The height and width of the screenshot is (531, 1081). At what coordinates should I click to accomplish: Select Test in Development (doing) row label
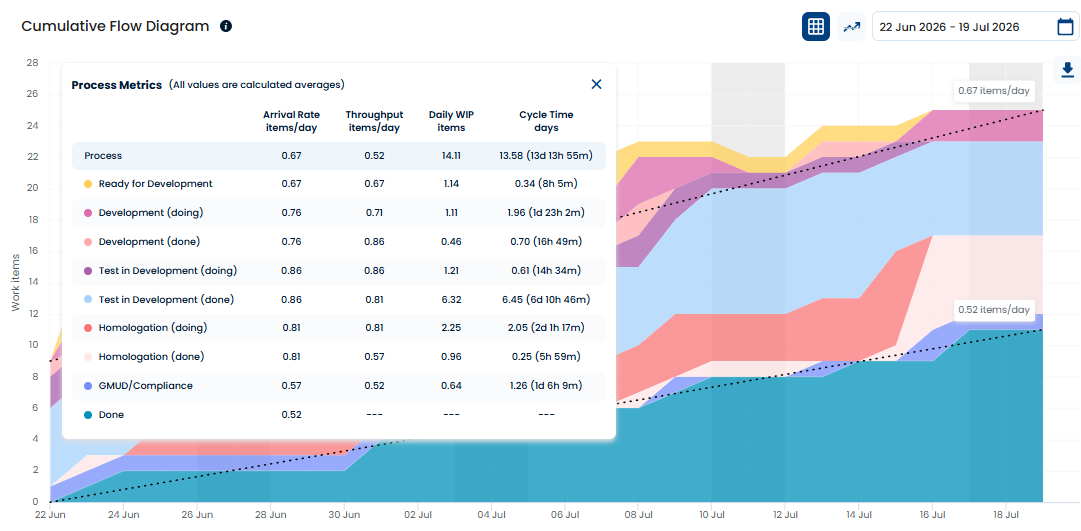[168, 271]
